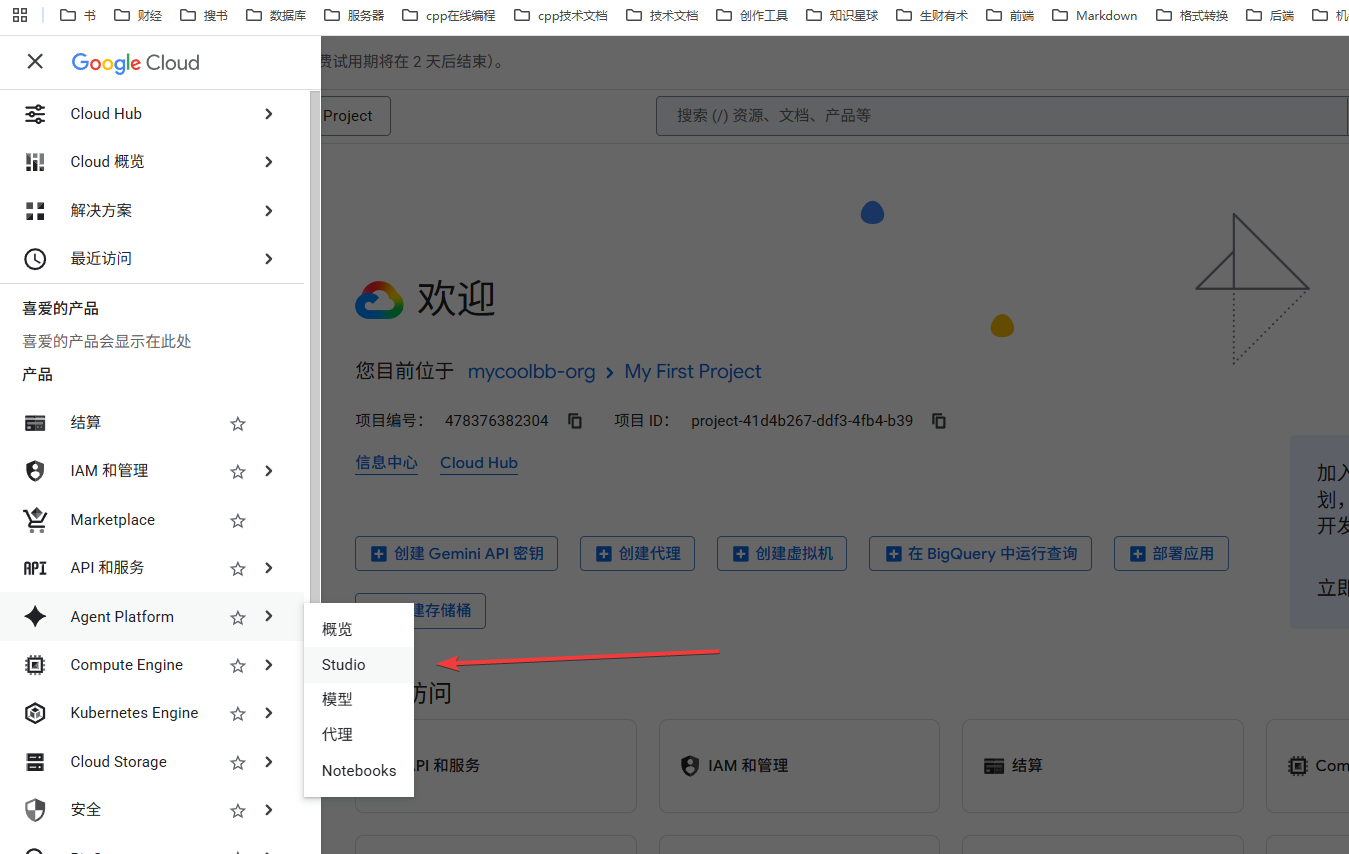The width and height of the screenshot is (1349, 854).
Task: Expand the 最近访问 submenu chevron
Action: click(x=268, y=259)
